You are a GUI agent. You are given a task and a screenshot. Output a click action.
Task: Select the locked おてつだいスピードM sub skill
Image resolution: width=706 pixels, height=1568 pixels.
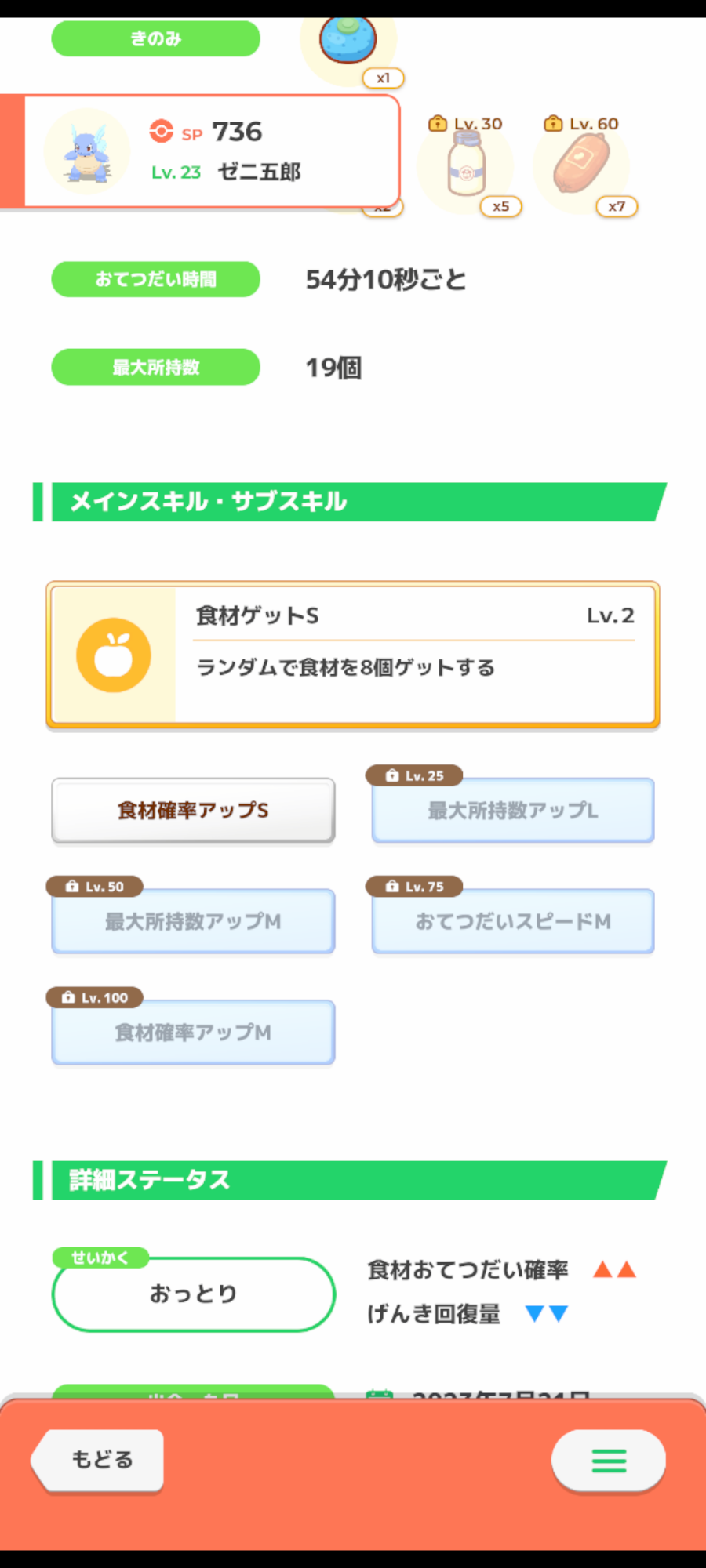(513, 921)
